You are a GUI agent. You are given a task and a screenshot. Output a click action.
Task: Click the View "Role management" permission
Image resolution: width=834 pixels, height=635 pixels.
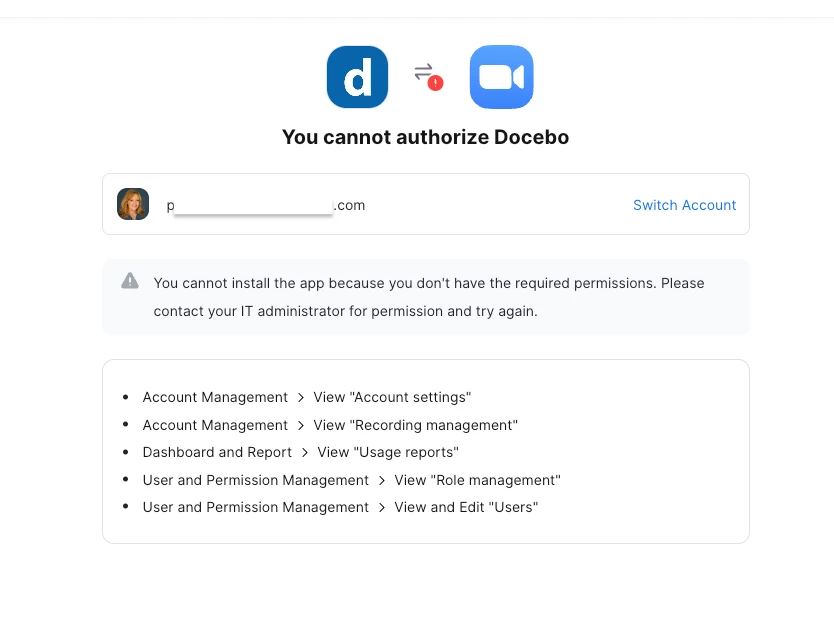478,480
